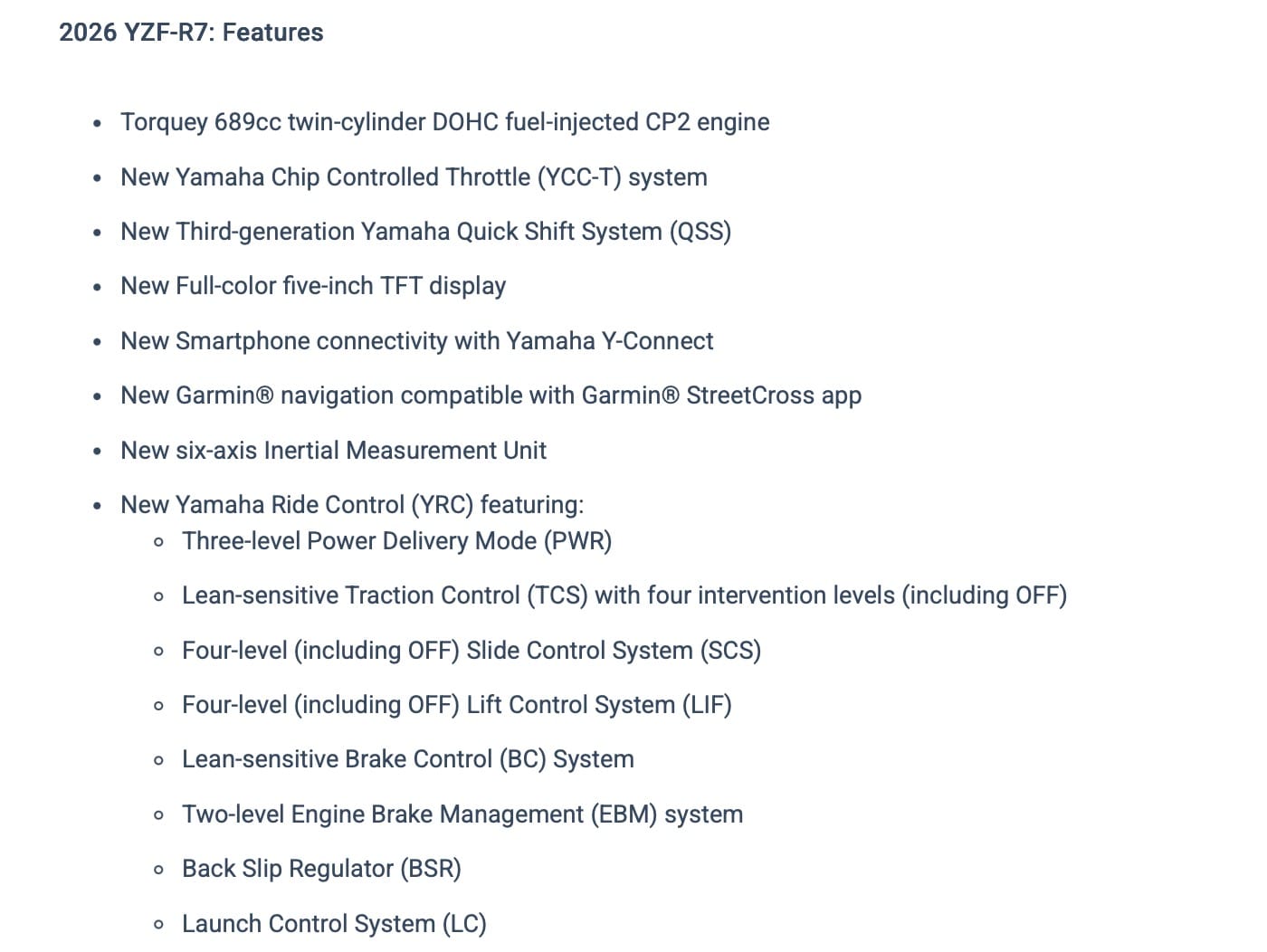Viewport: 1267px width, 952px height.
Task: Click the Torquey 689cc CP2 engine line
Action: [444, 122]
